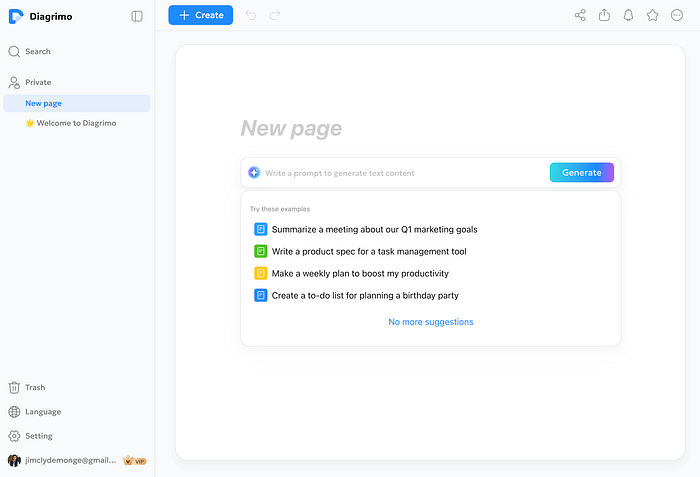Viewport: 700px width, 477px height.
Task: Favorite the page with star icon
Action: pos(653,15)
